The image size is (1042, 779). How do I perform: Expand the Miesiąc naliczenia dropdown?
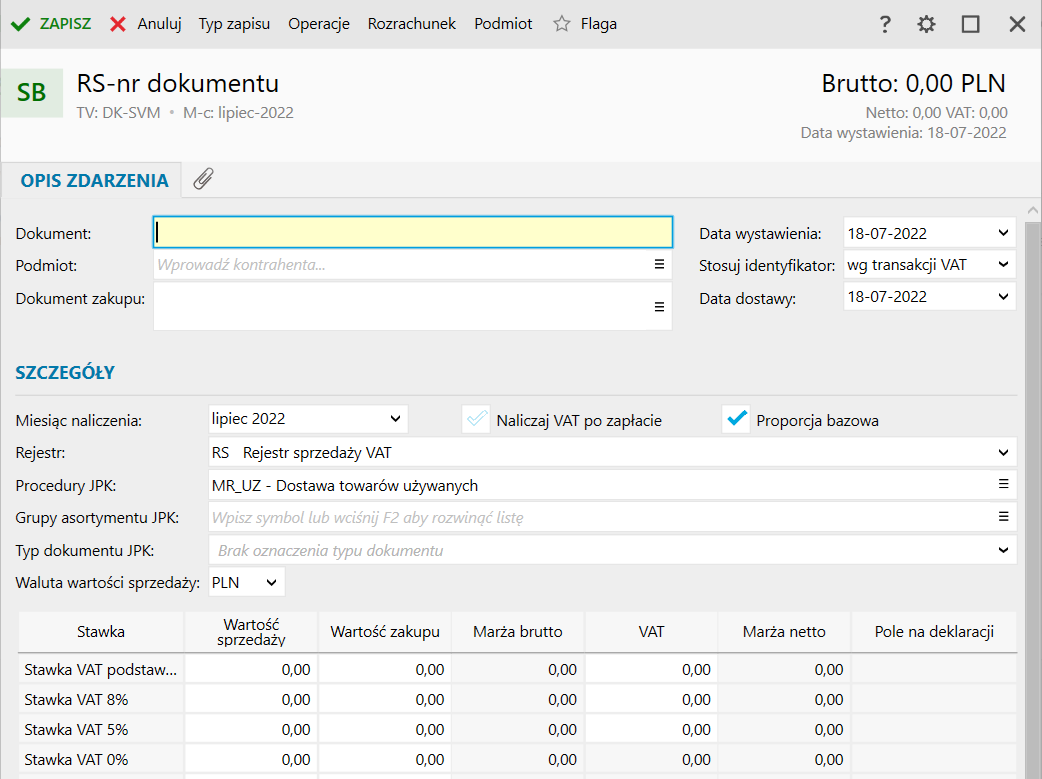(395, 418)
